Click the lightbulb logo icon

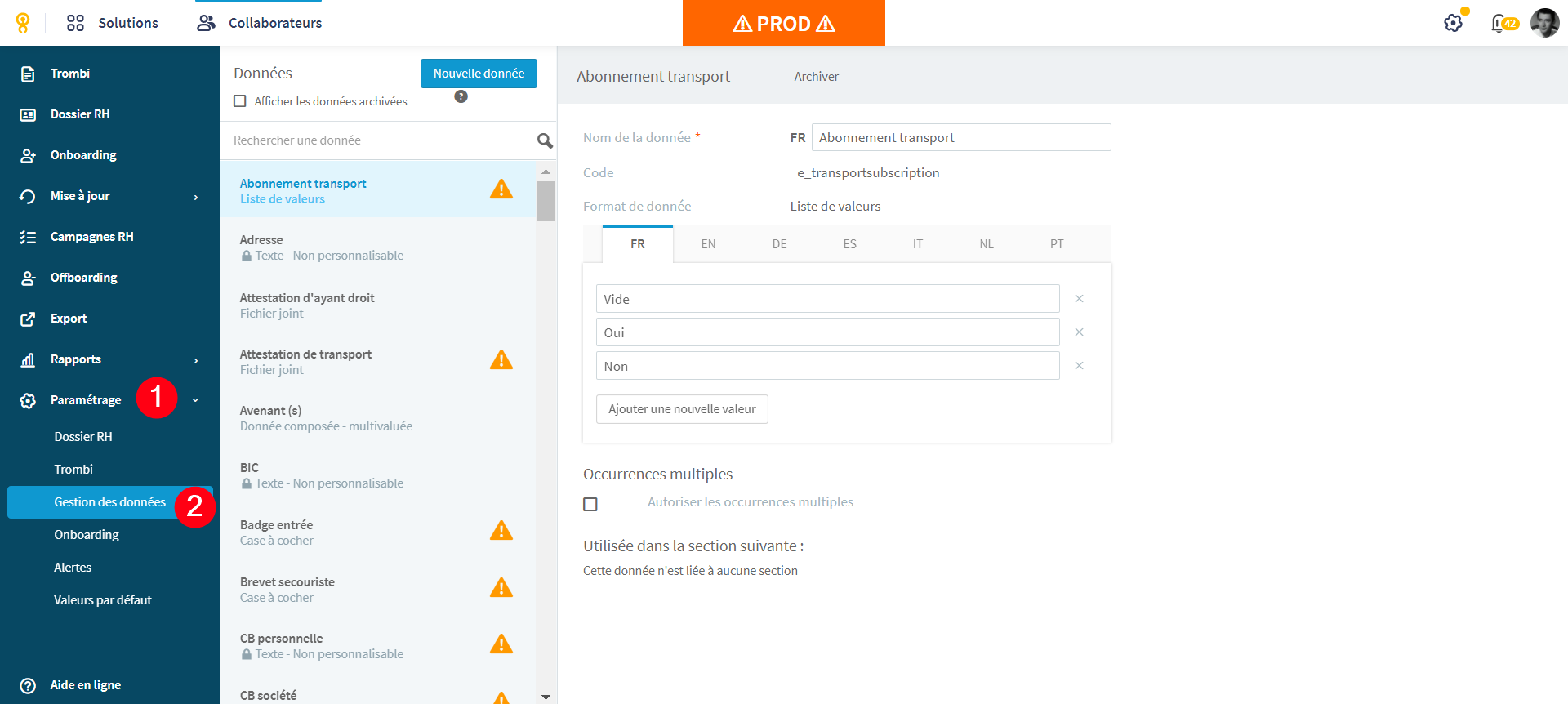tap(23, 23)
